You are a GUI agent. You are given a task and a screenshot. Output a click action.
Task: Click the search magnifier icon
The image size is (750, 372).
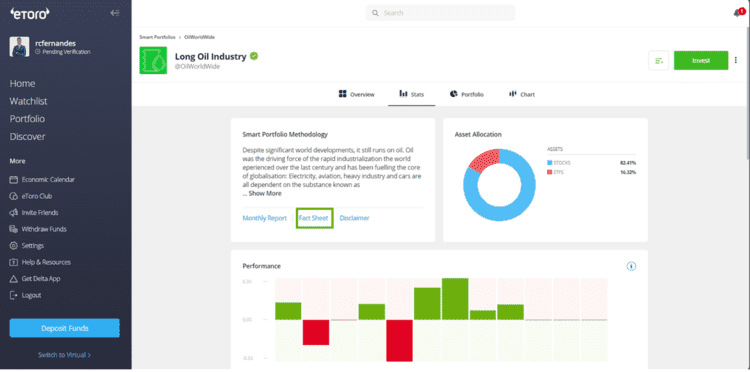click(x=375, y=13)
